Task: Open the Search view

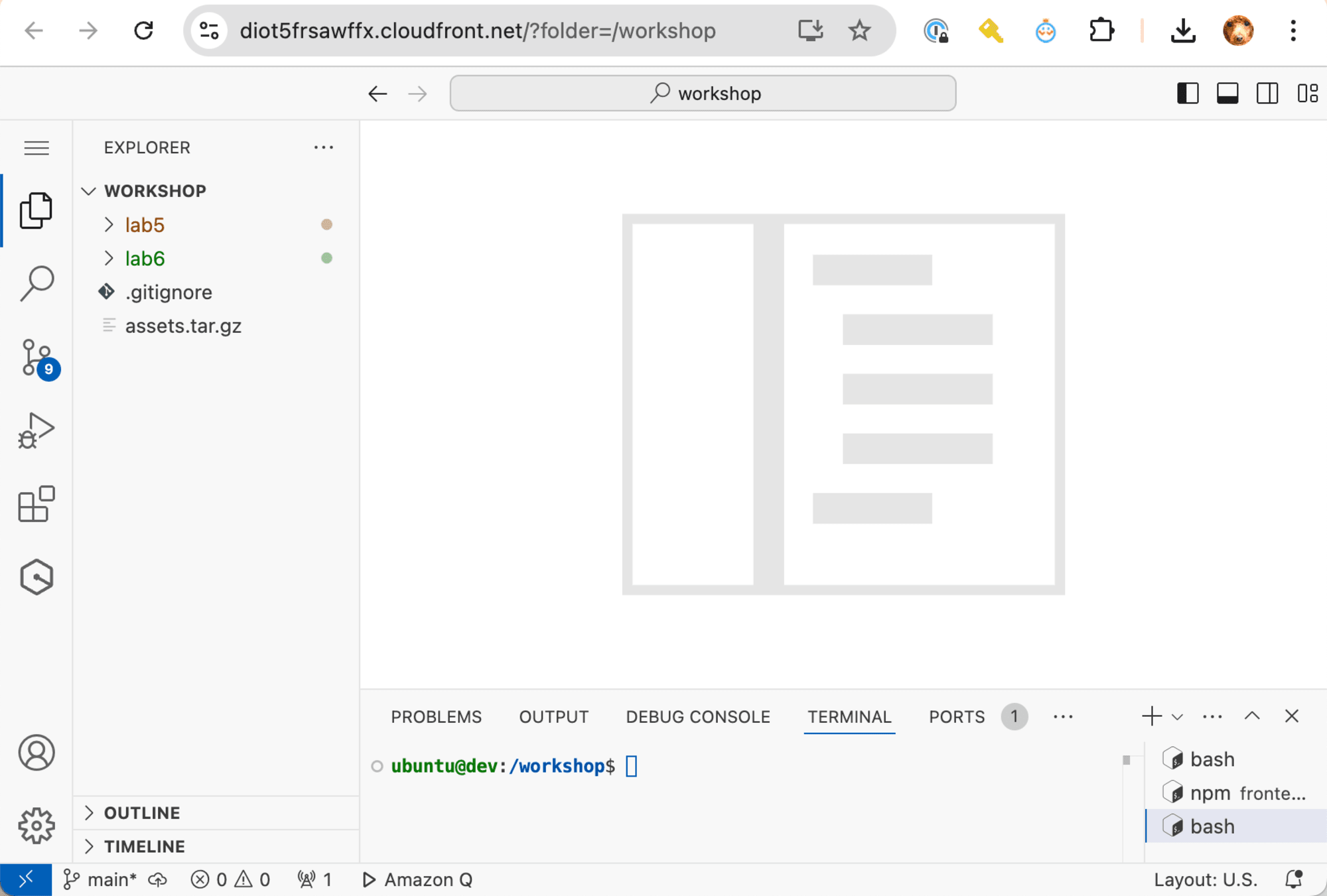Action: [x=36, y=283]
